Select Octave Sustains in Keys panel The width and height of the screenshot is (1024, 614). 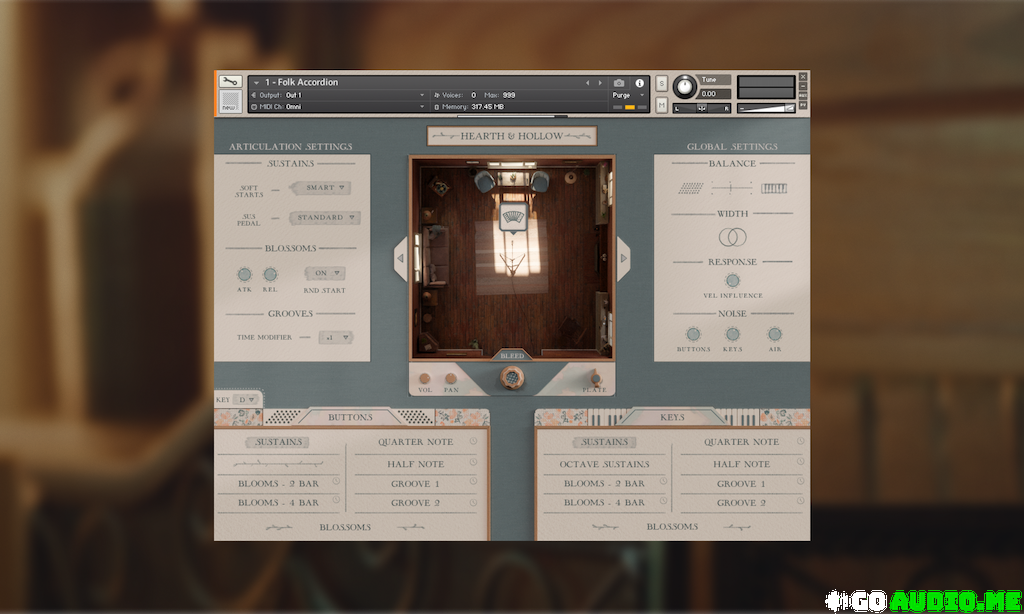605,464
